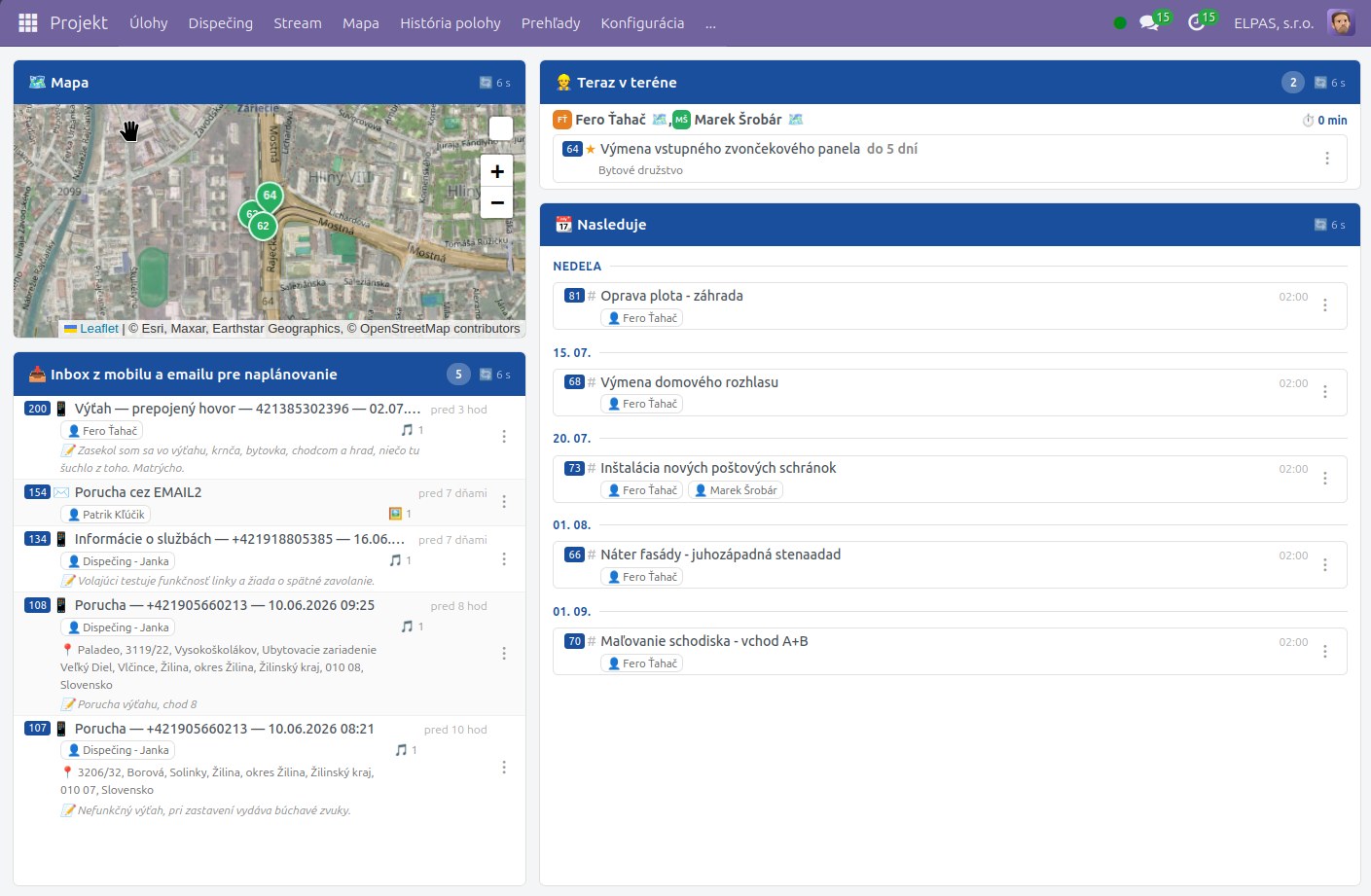The image size is (1371, 896).
Task: Open the Konfigurácia menu
Action: pos(642,22)
